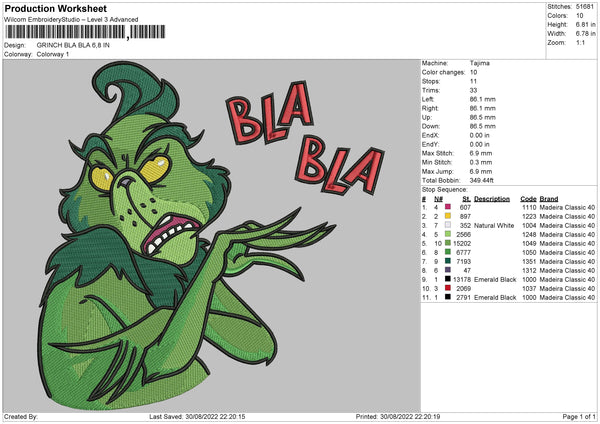Select the "Left:" measurement label
The width and height of the screenshot is (600, 424).
pos(428,99)
